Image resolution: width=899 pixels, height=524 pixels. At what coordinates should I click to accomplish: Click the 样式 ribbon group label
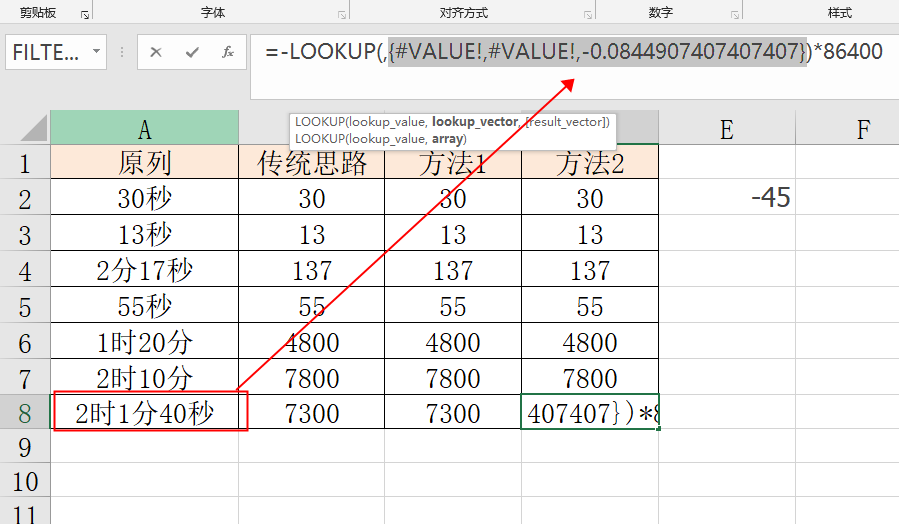(x=839, y=12)
